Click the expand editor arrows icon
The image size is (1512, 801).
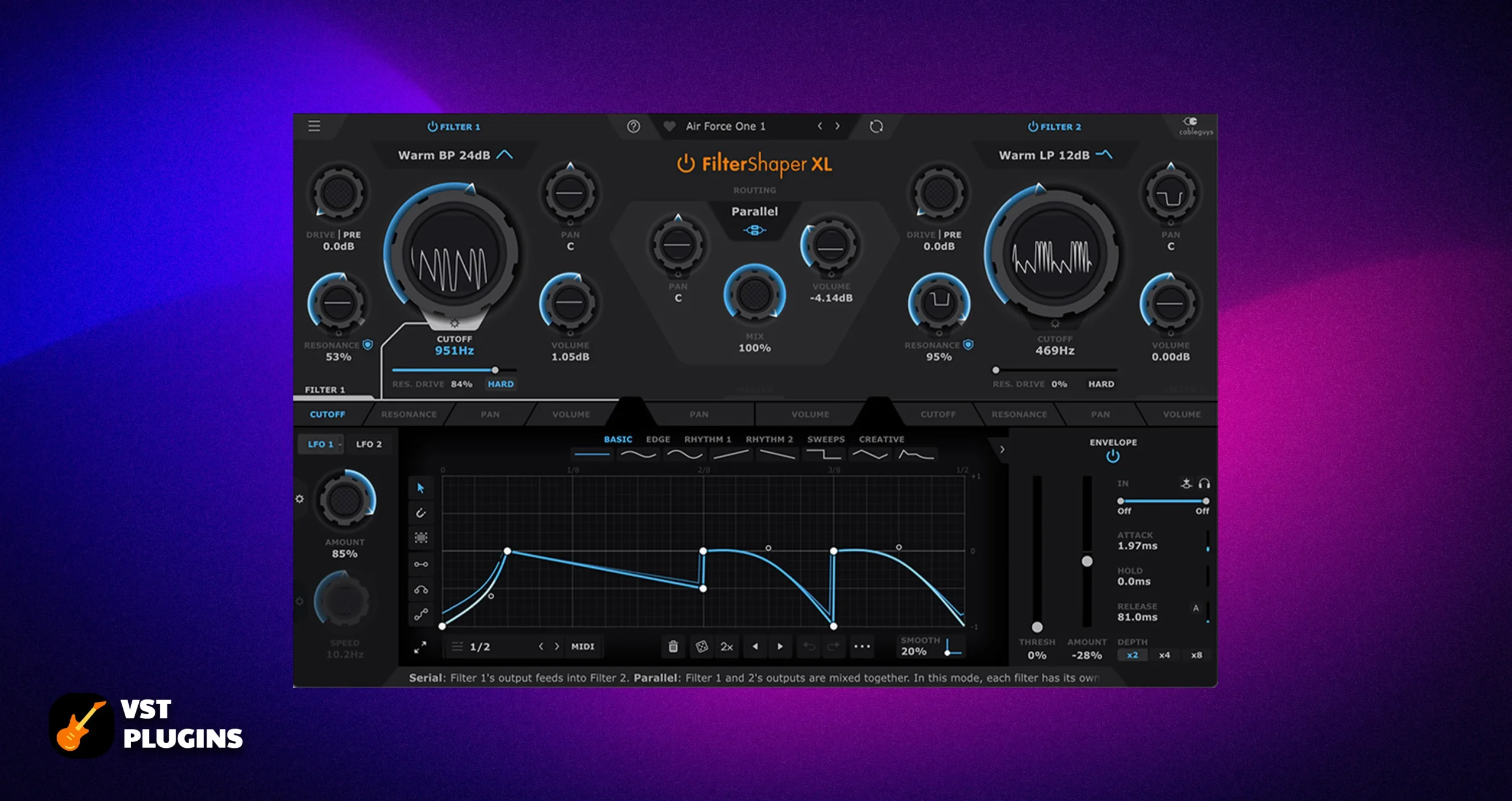pos(420,648)
